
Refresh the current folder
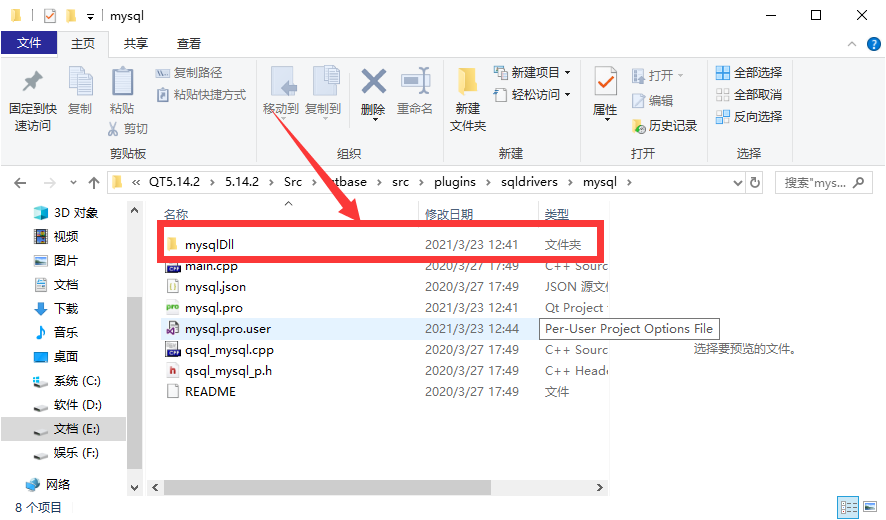pyautogui.click(x=755, y=183)
